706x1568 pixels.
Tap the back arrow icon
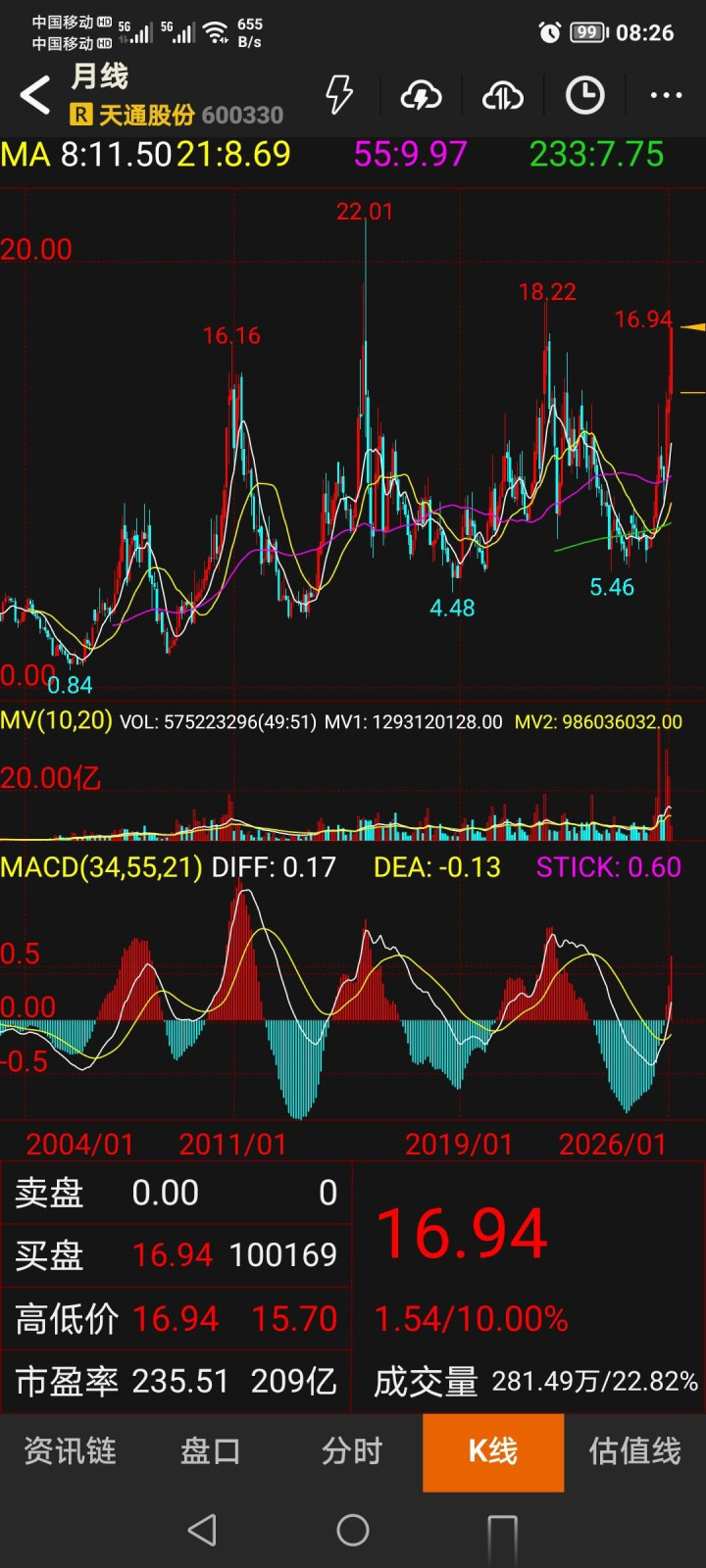point(35,96)
